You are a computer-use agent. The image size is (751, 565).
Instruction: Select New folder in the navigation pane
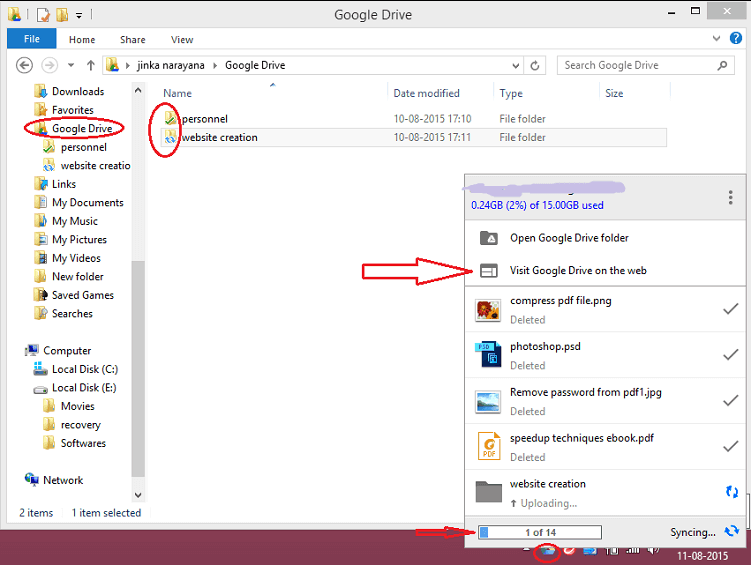click(78, 276)
